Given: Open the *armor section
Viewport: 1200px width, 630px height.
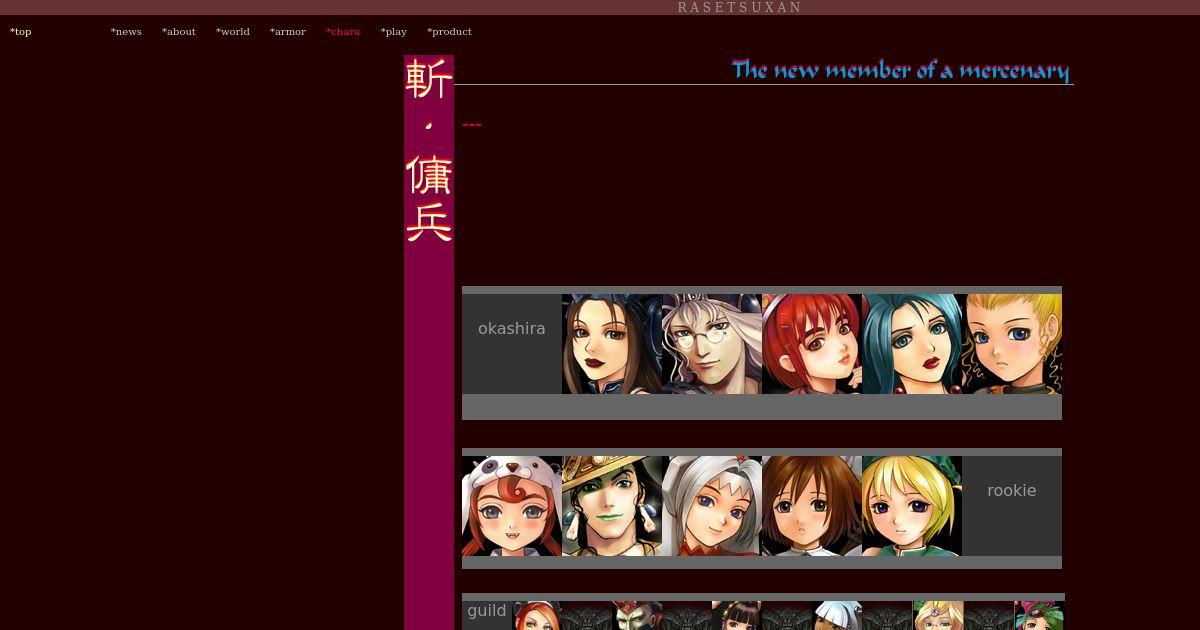Looking at the screenshot, I should (x=288, y=32).
